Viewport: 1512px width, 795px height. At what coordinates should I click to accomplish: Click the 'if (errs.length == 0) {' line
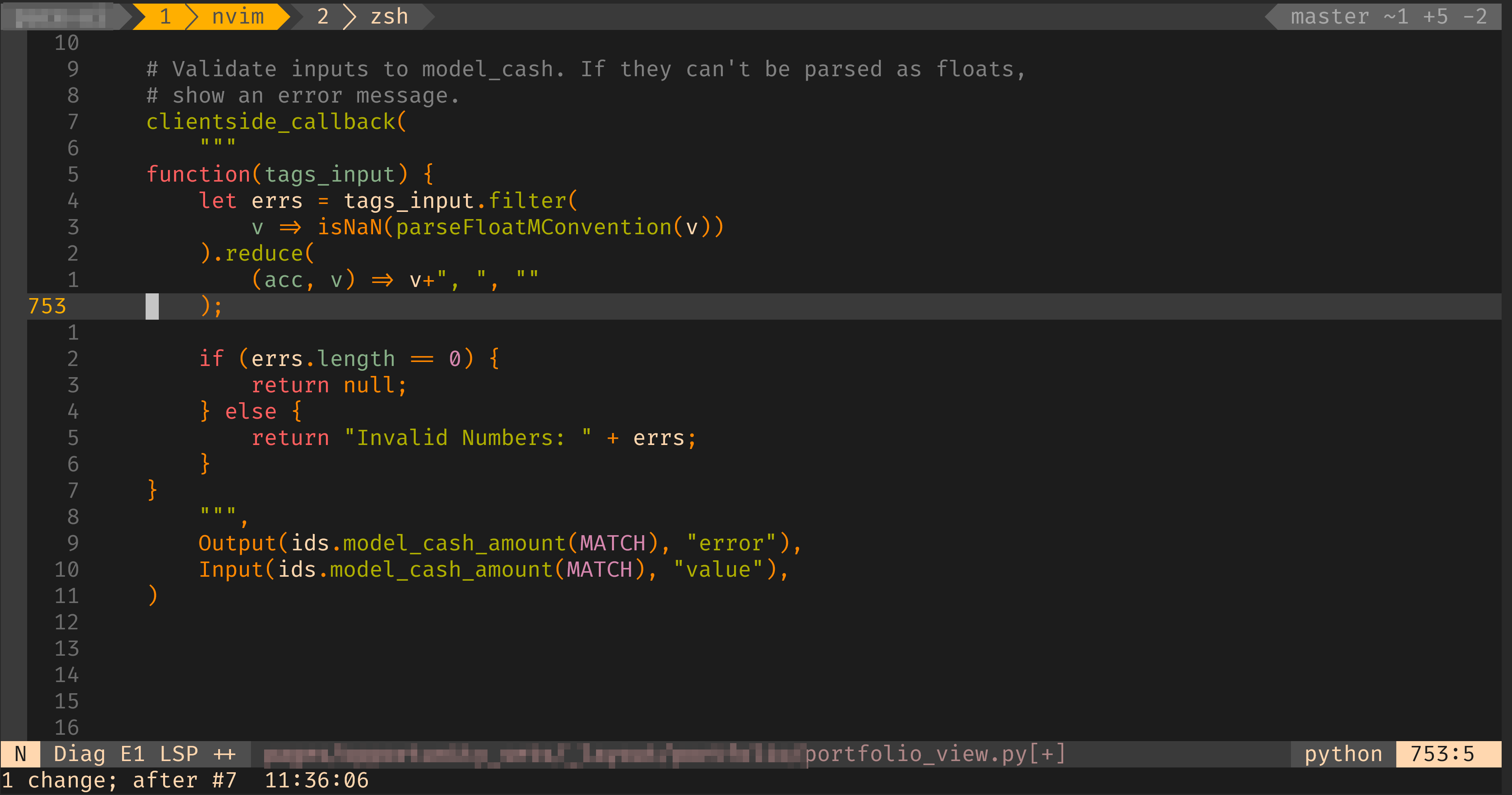pyautogui.click(x=349, y=359)
